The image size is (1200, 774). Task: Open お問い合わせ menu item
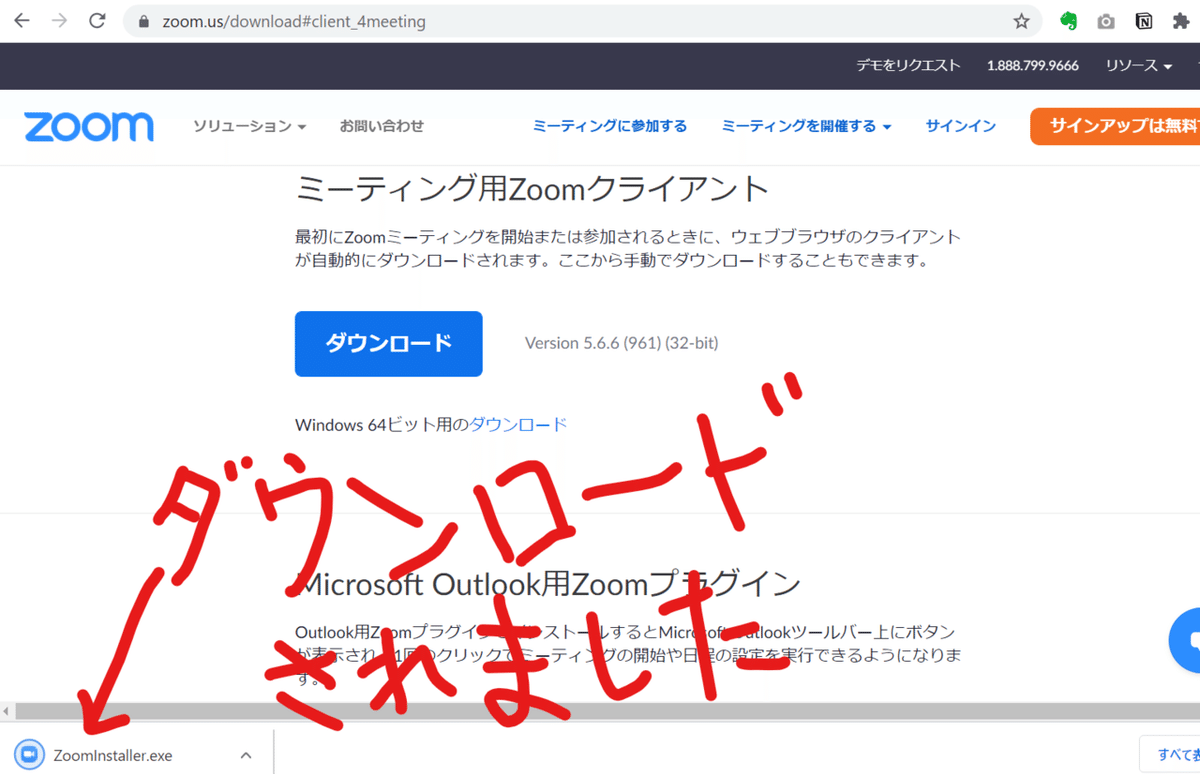pyautogui.click(x=381, y=126)
